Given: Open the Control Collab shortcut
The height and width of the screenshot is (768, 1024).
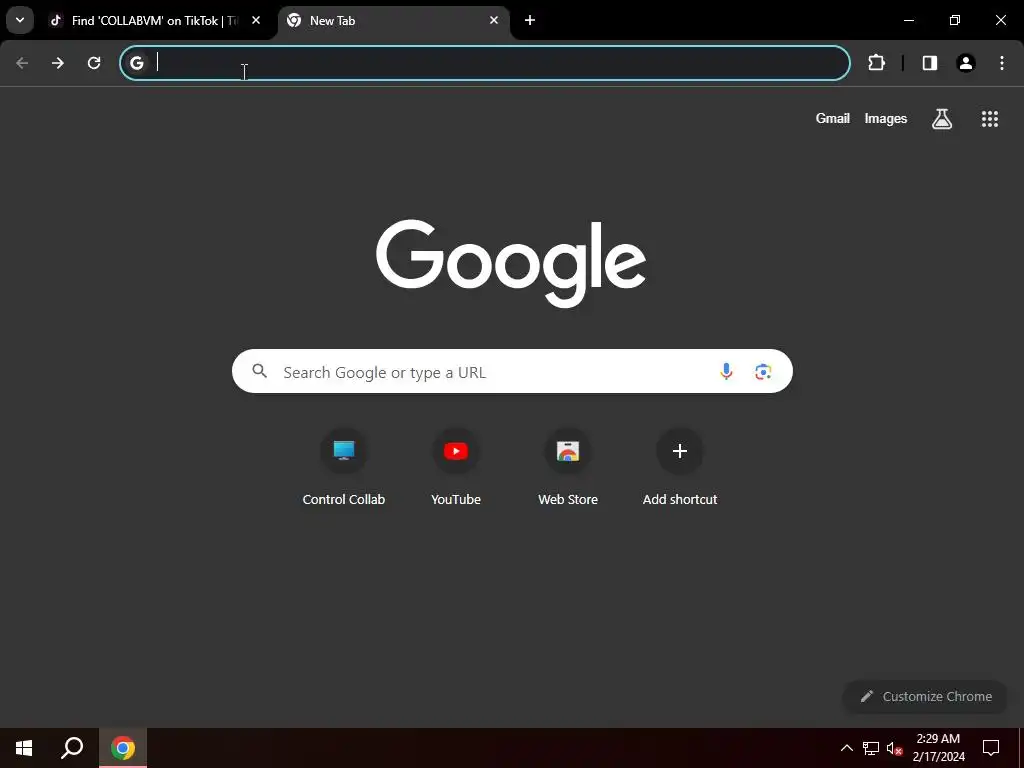Looking at the screenshot, I should pos(344,468).
